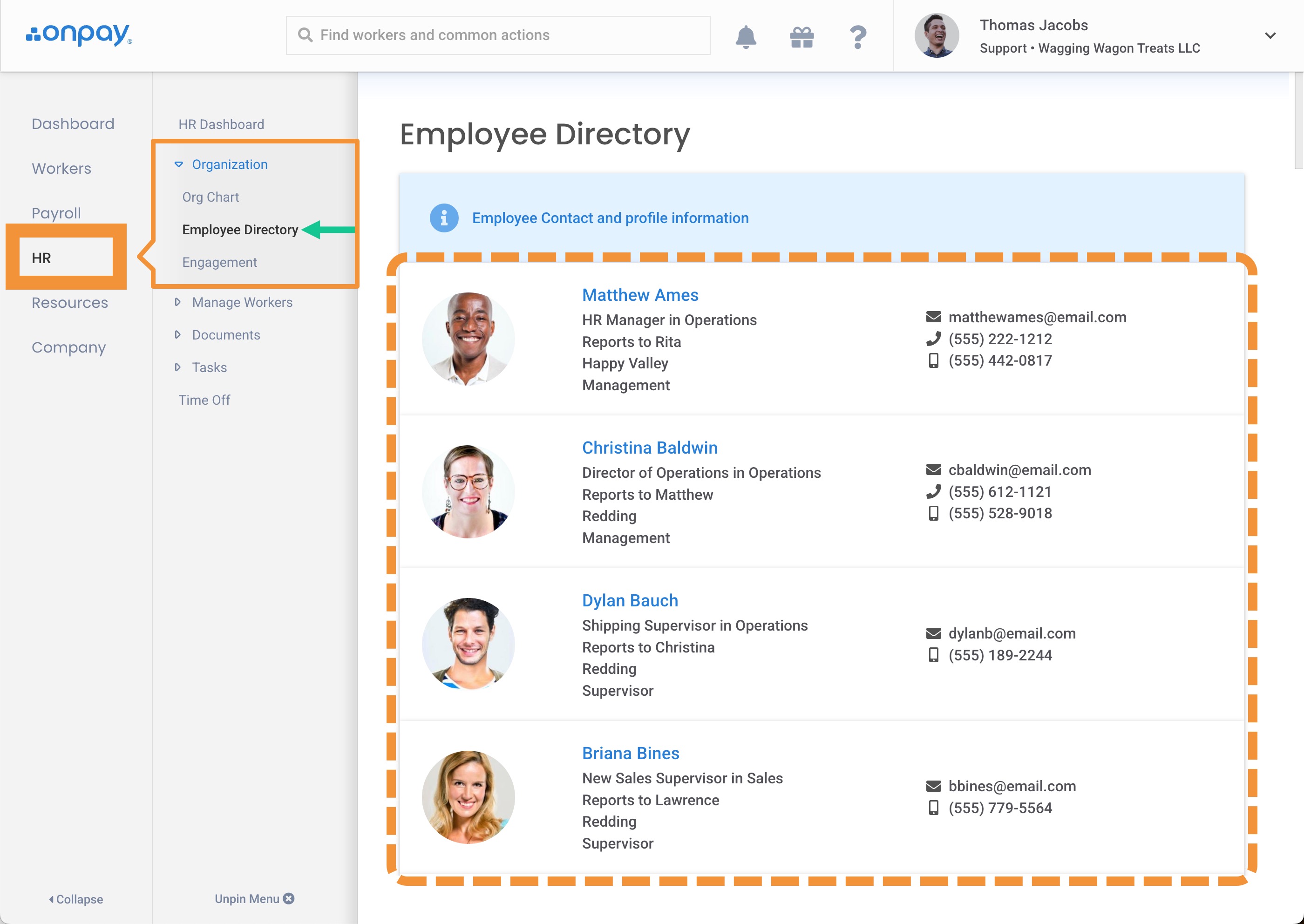Open Matthew Ames profile link
This screenshot has width=1304, height=924.
[640, 295]
